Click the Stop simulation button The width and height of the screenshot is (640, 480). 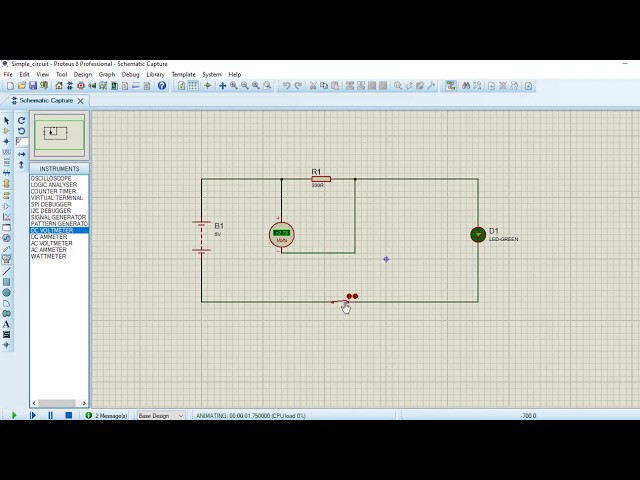[69, 416]
